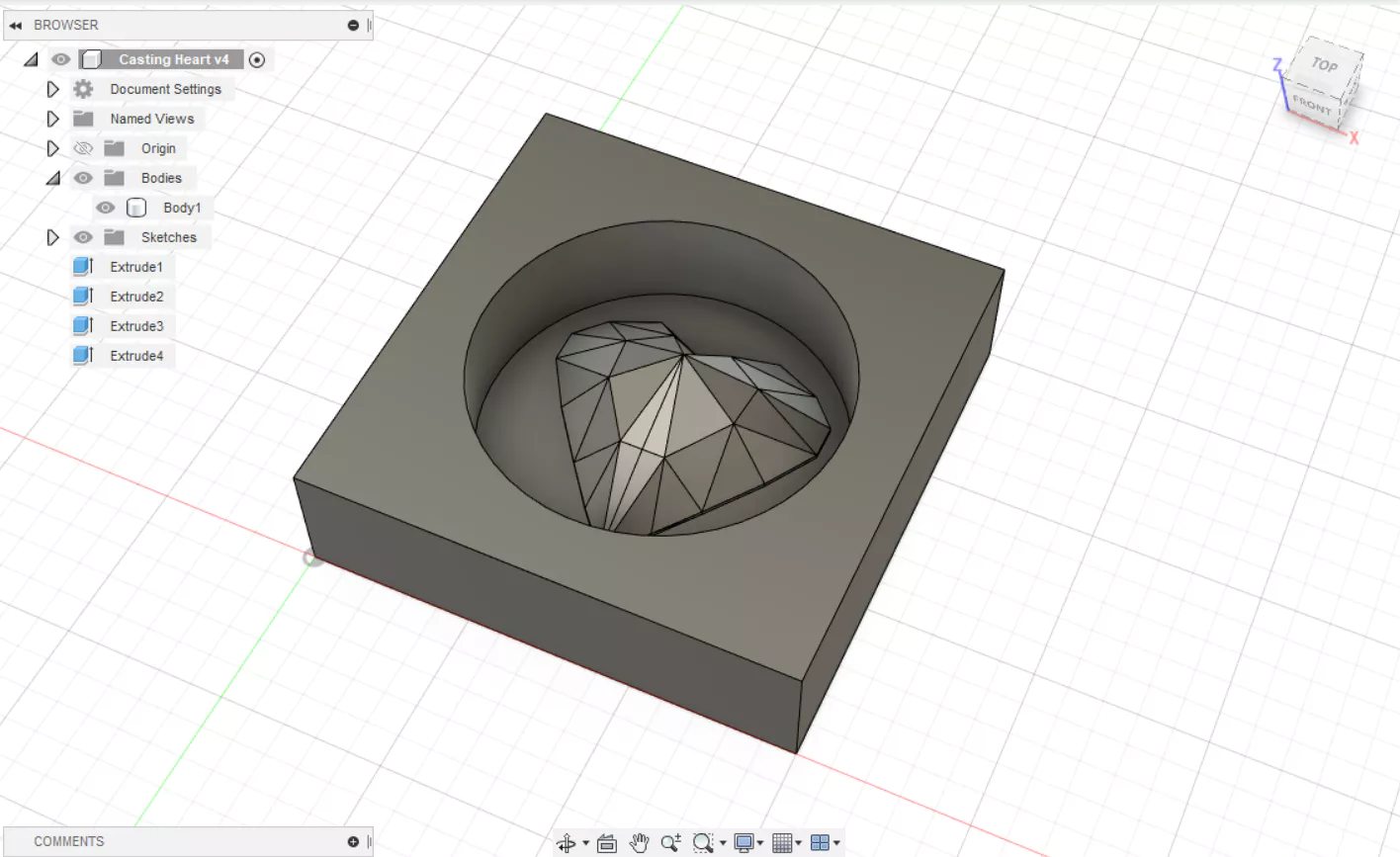Select the Origin label in the browser
The height and width of the screenshot is (857, 1400).
pos(158,148)
